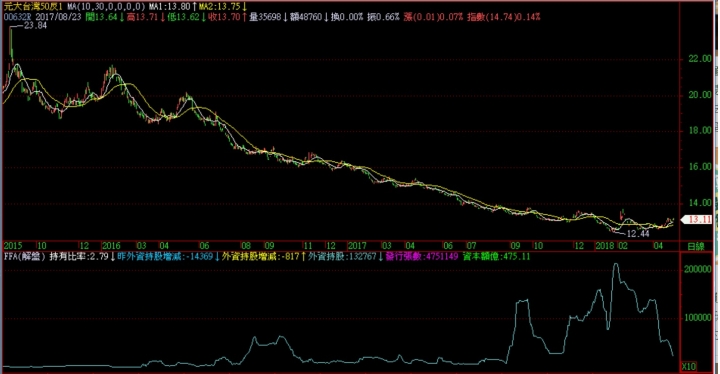720x374 pixels.
Task: Click the 12.44 lowest price annotation
Action: (x=638, y=233)
